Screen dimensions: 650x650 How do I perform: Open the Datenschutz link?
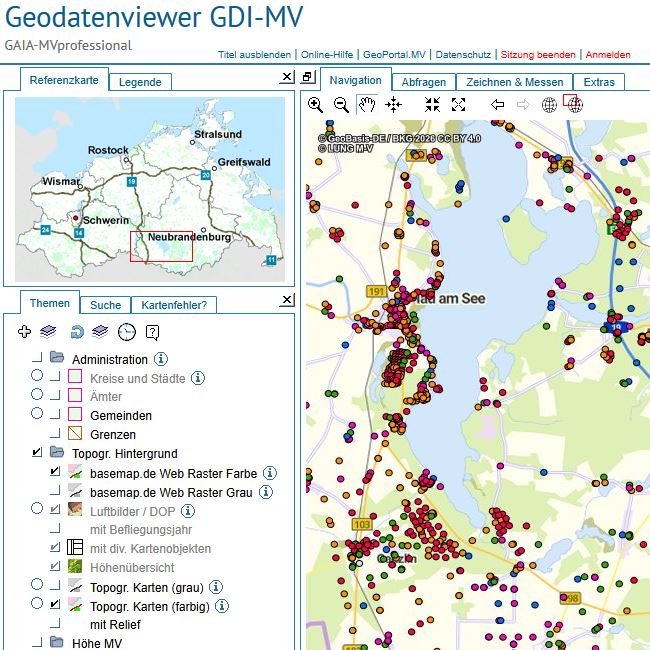click(x=463, y=55)
